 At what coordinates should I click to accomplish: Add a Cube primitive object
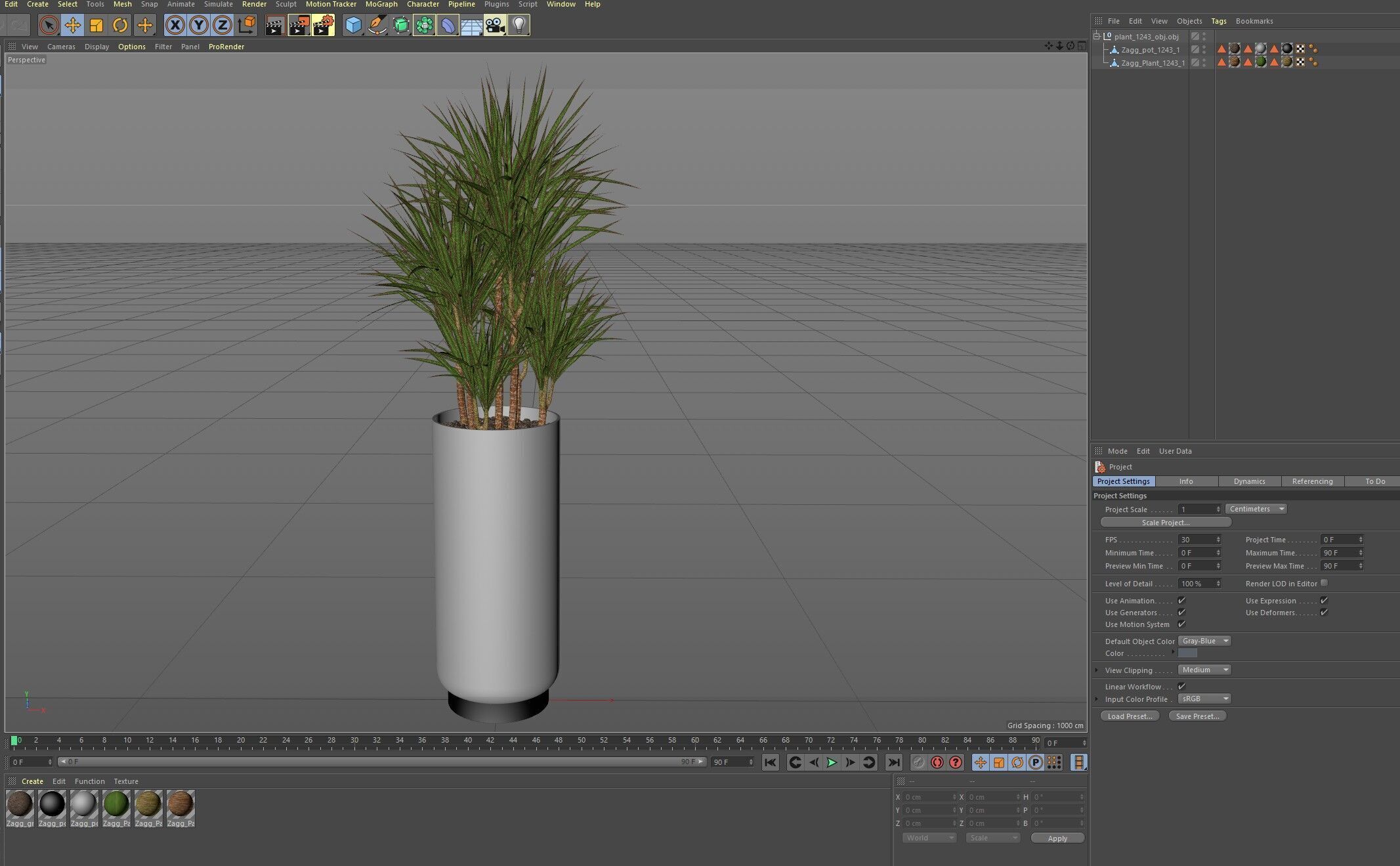tap(353, 26)
